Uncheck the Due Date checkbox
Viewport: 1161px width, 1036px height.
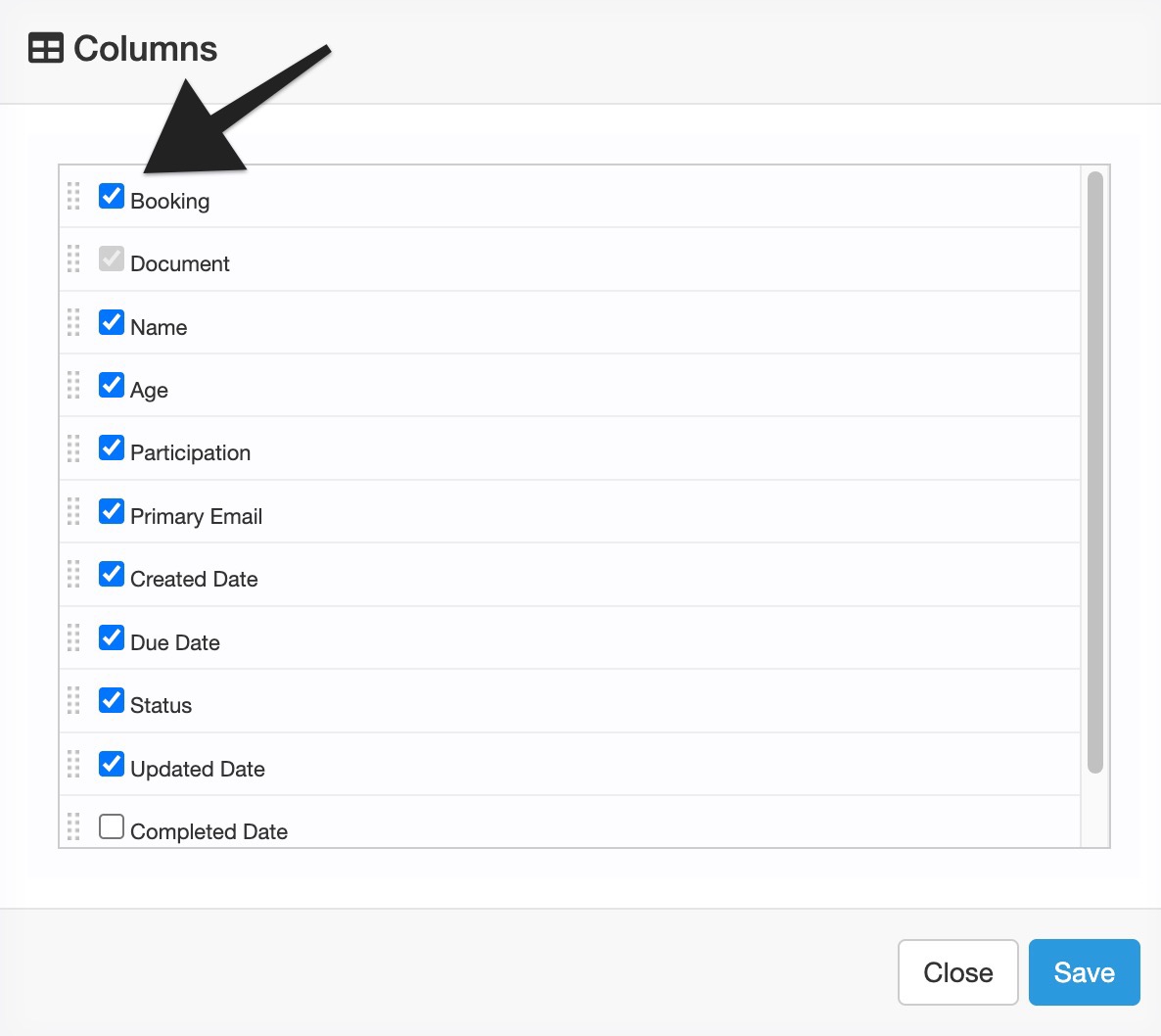point(111,637)
